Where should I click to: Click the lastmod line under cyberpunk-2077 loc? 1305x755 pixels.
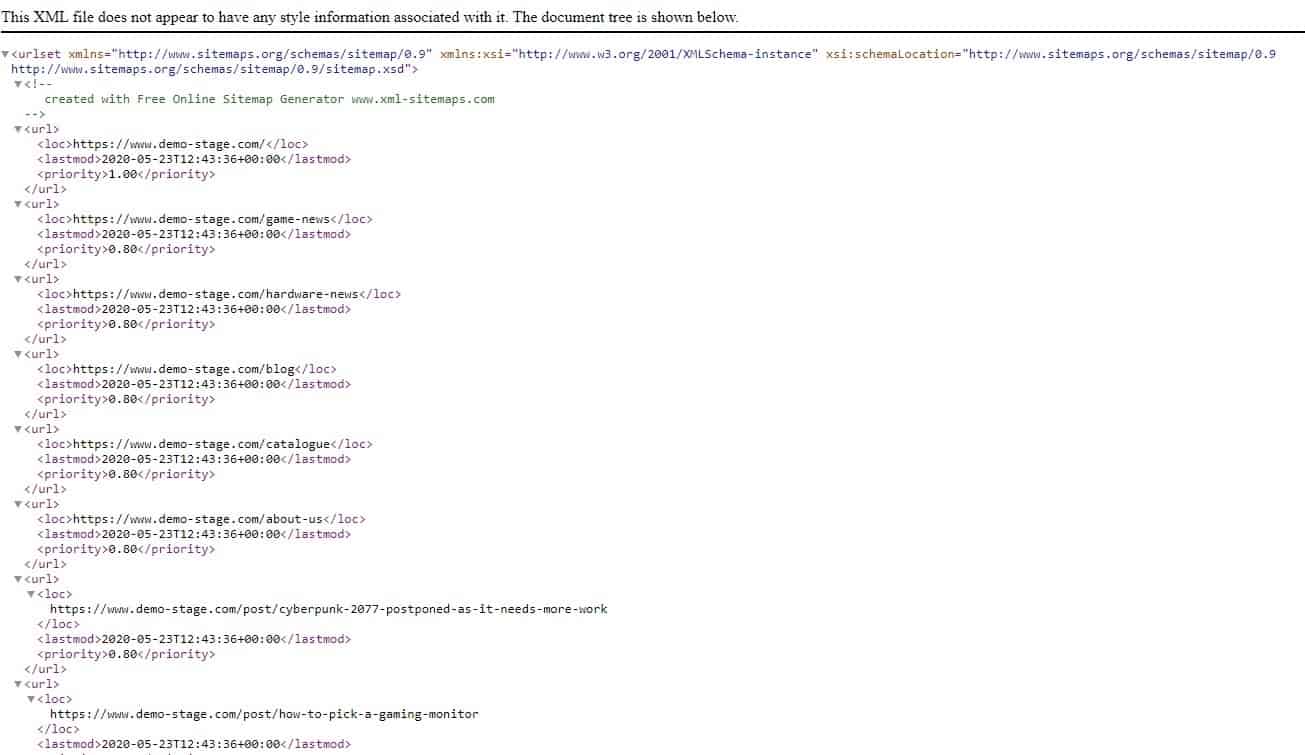[194, 639]
